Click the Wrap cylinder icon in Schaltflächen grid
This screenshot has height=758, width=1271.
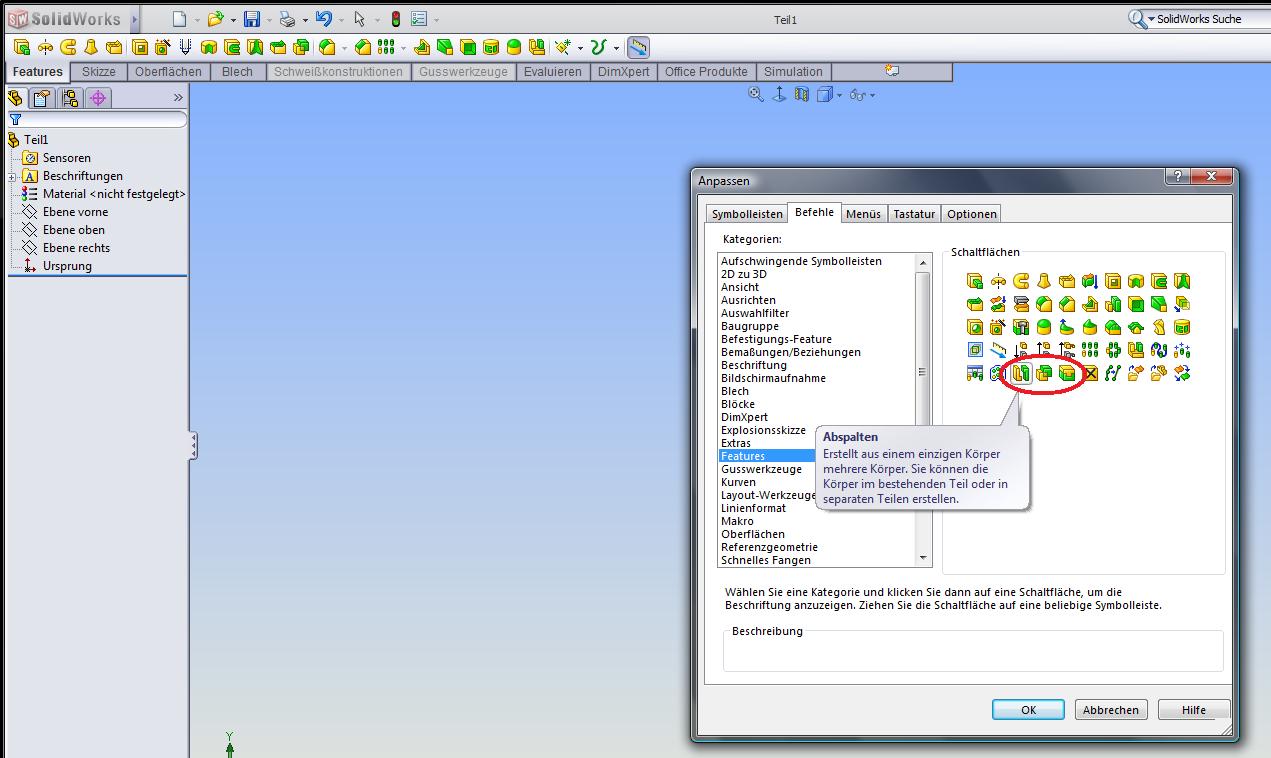pyautogui.click(x=1182, y=327)
